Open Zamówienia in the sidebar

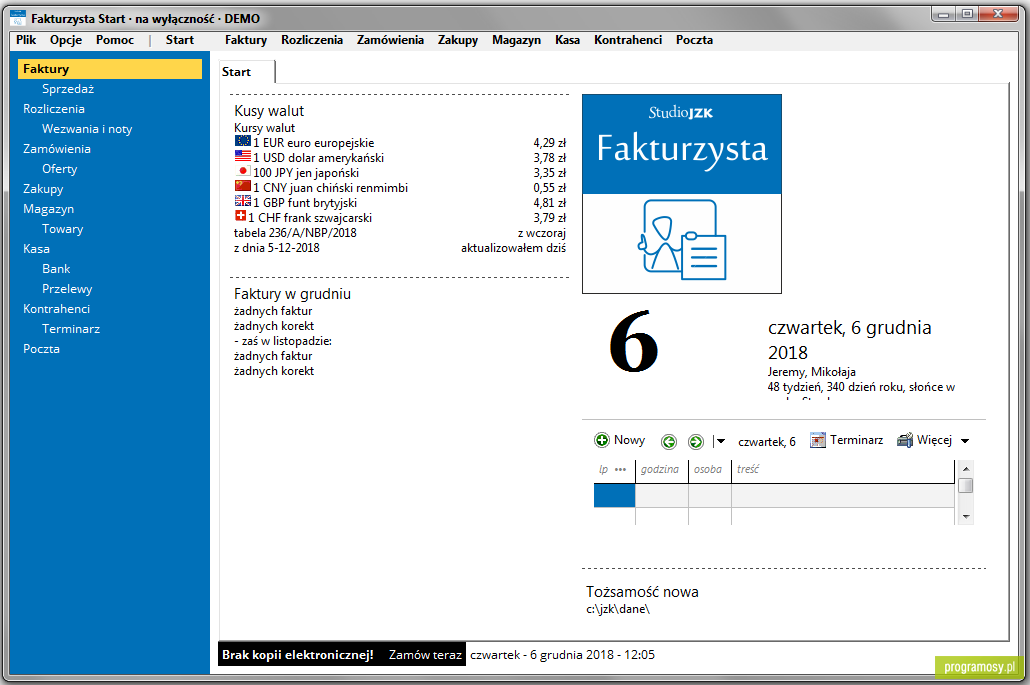tap(56, 149)
